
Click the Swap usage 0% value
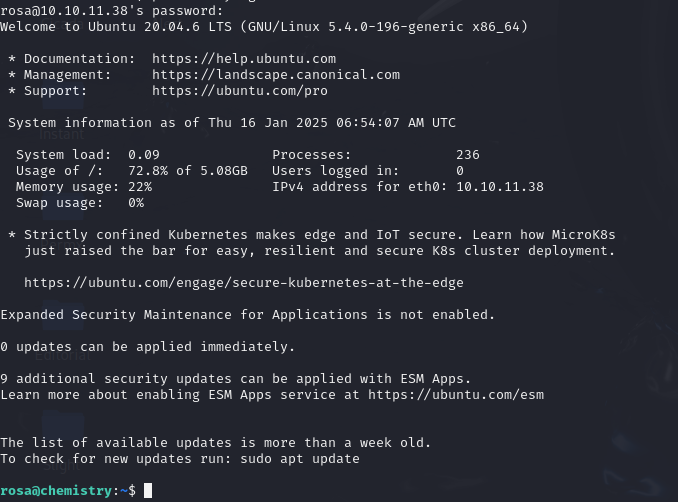click(136, 203)
